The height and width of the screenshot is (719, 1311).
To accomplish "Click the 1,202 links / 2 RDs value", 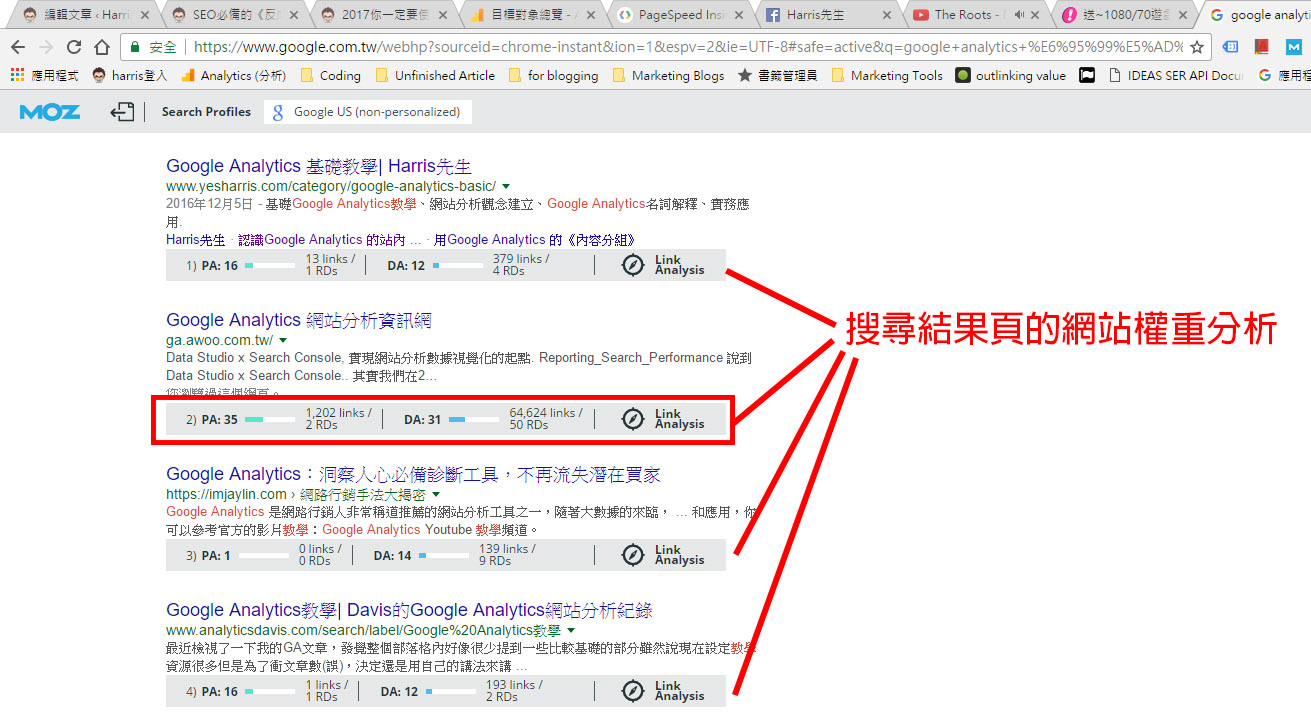I will (x=338, y=419).
